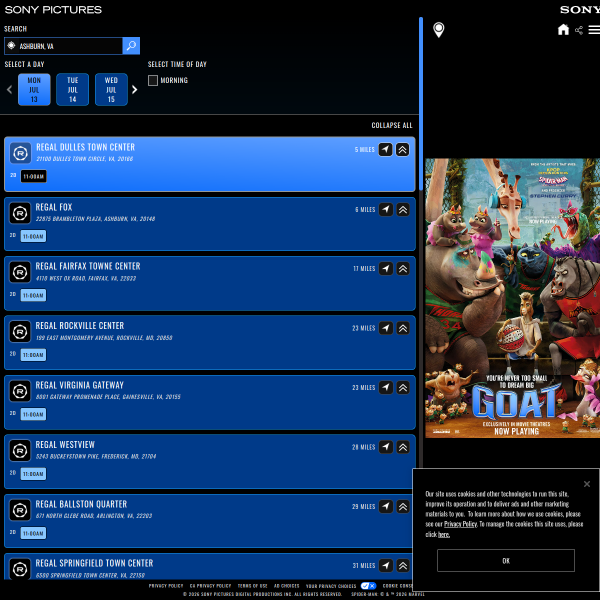The image size is (600, 600).
Task: Click the search magnifier button
Action: click(131, 46)
